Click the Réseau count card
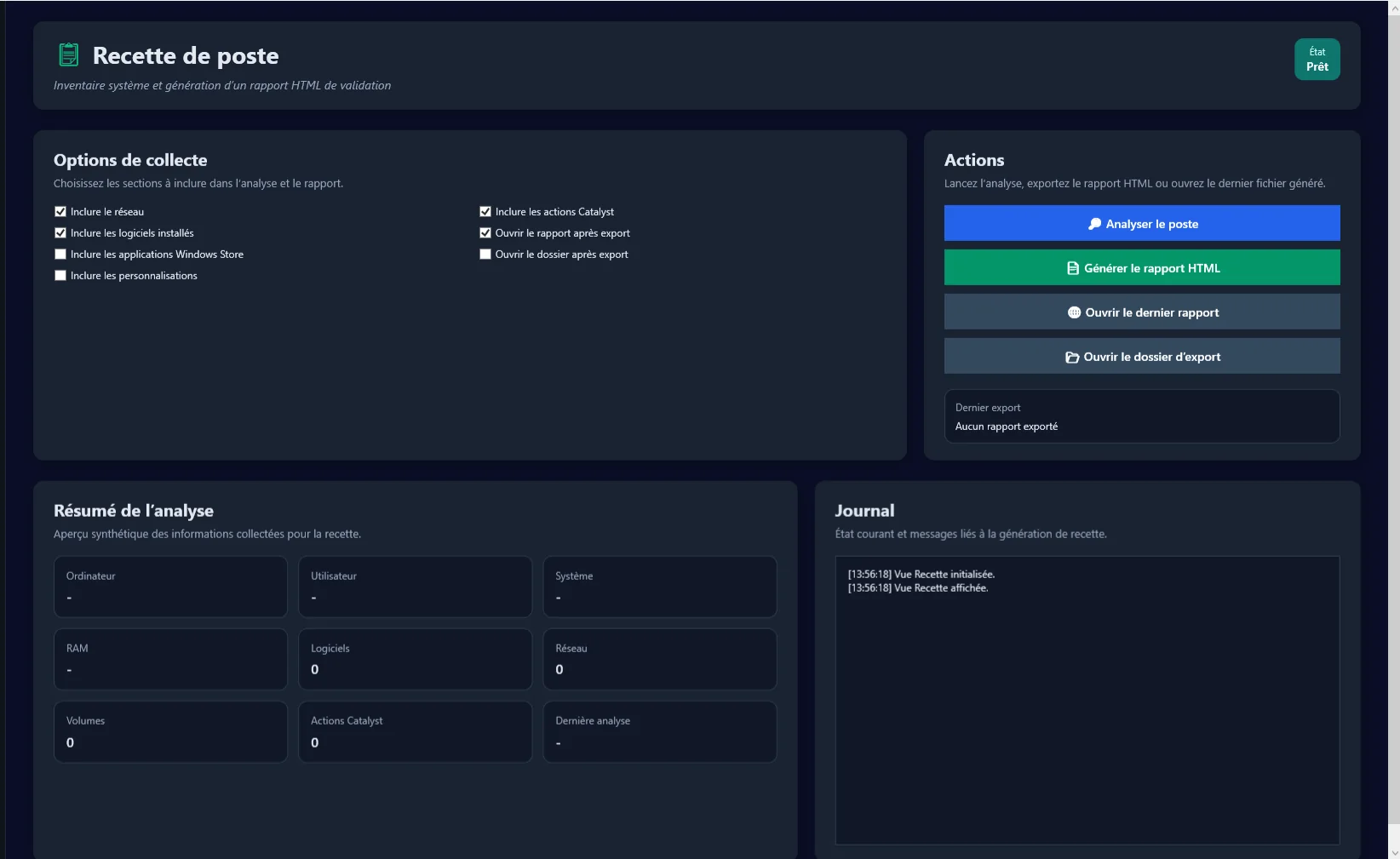This screenshot has height=859, width=1400. [x=660, y=659]
